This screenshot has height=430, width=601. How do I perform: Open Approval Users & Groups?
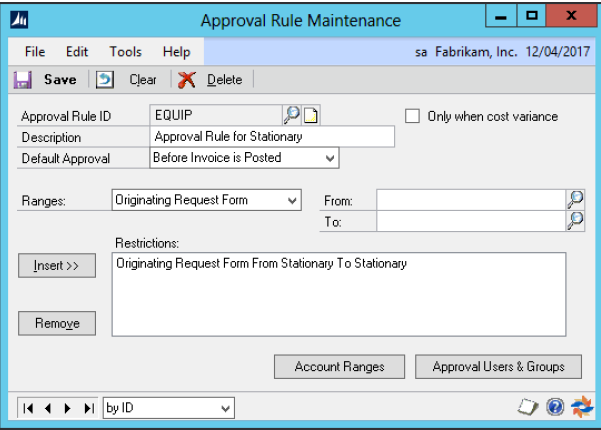(x=498, y=367)
